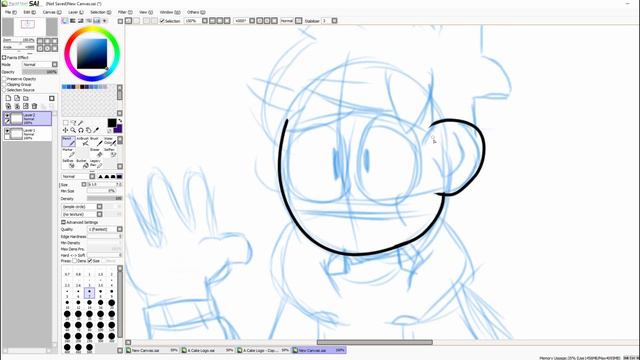
Task: Select the move layer tool
Action: tap(65, 130)
